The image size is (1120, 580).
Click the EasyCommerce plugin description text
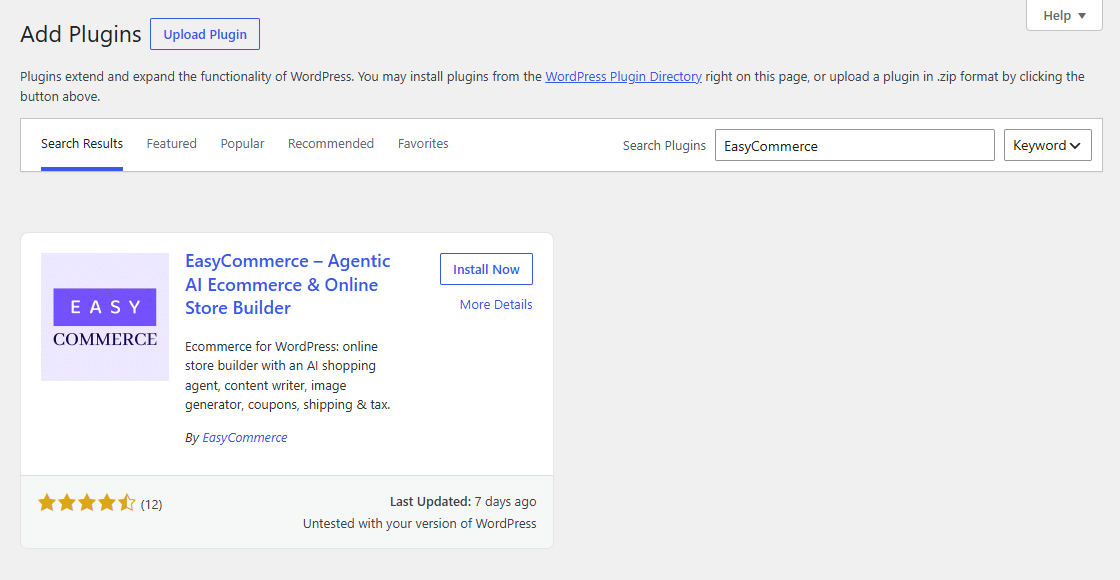click(288, 376)
